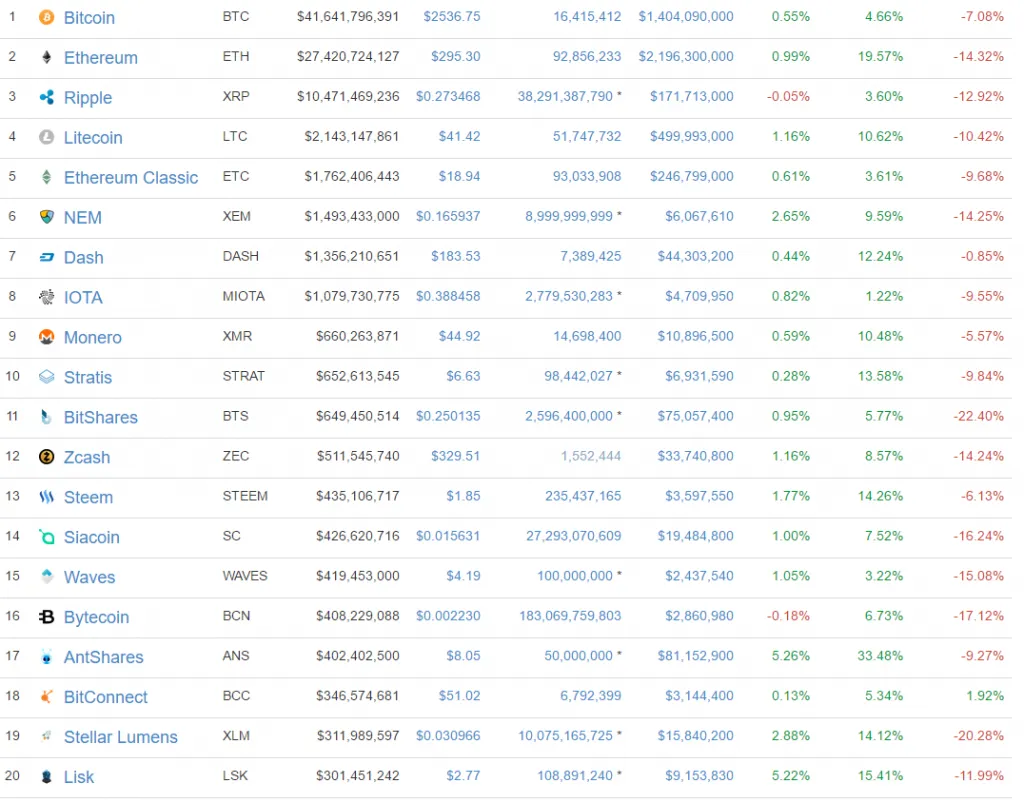Click Ethereum price $295.30
Viewport: 1024px width, 803px height.
tap(455, 56)
